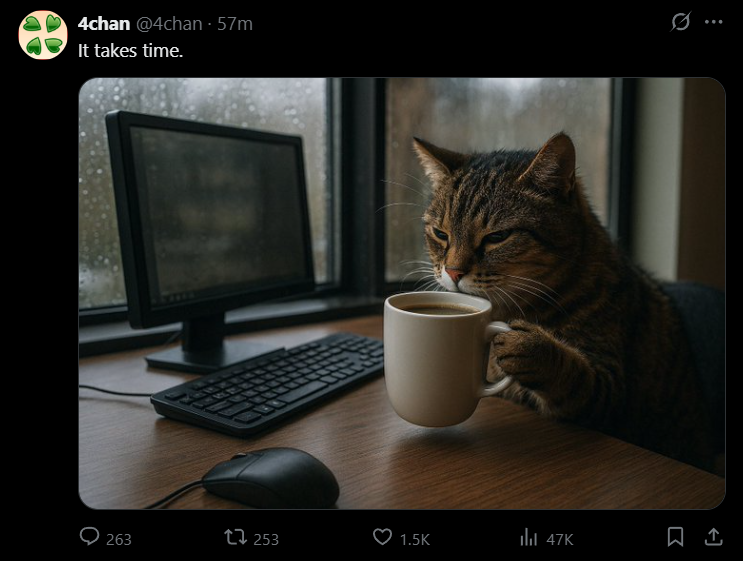Click the 47K views count
This screenshot has height=561, width=743.
click(x=560, y=539)
